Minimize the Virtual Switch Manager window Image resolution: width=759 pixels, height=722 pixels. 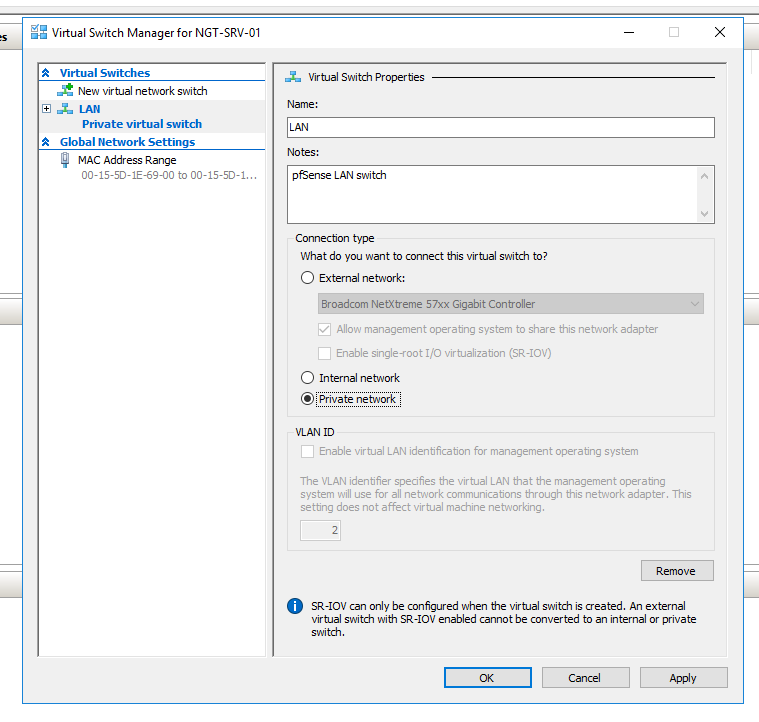point(629,32)
